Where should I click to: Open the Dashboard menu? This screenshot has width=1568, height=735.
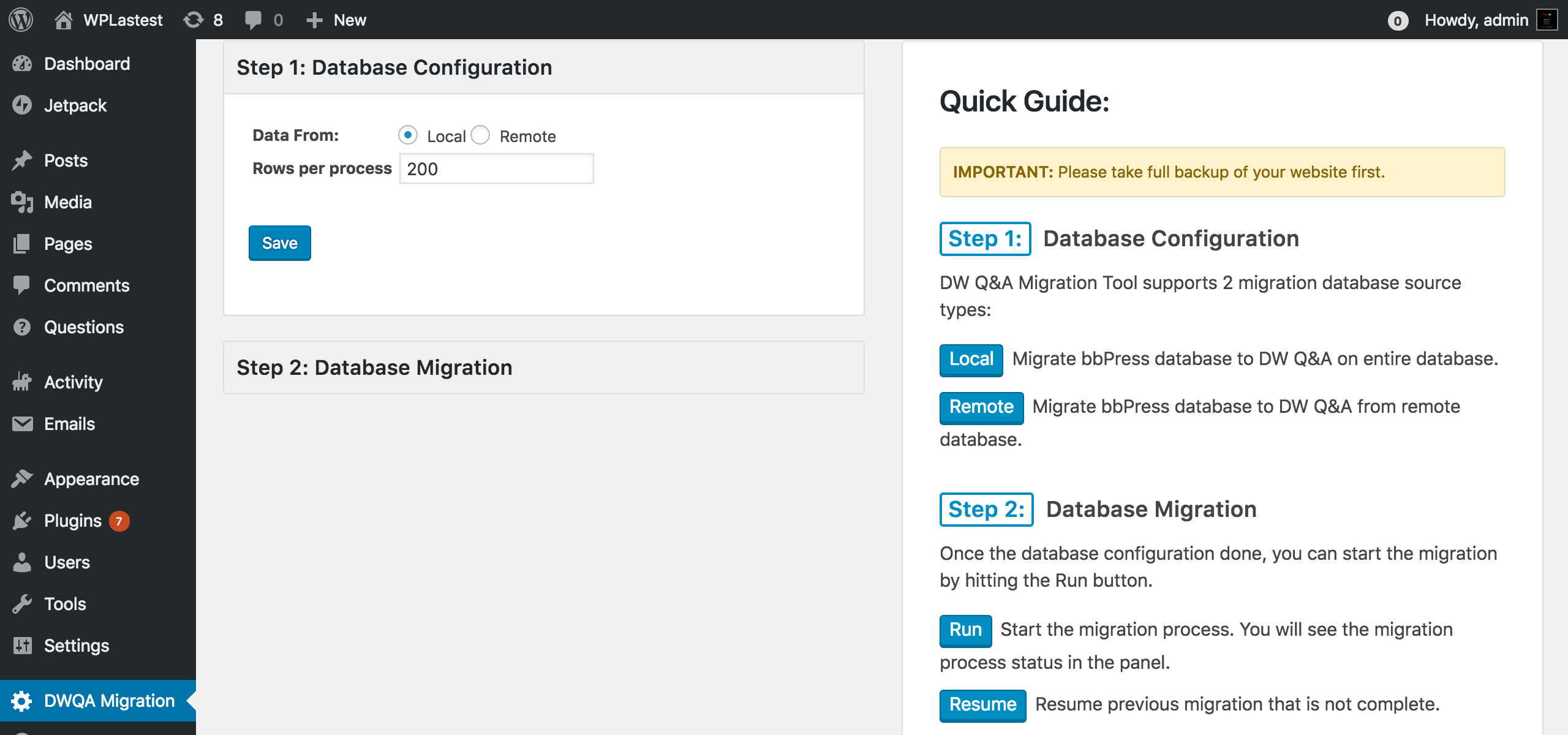point(87,64)
